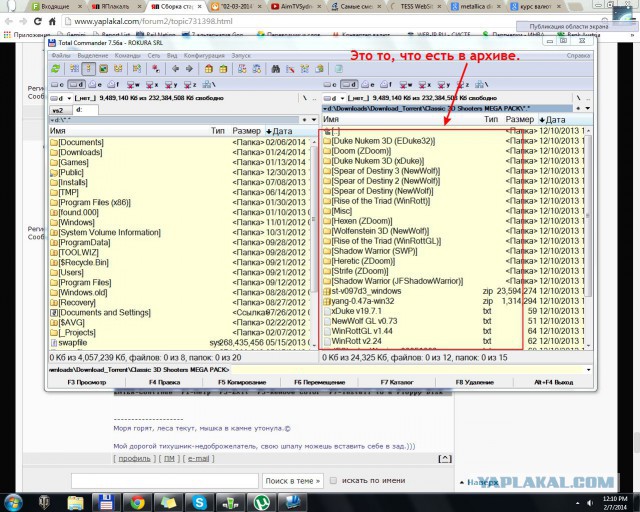Open the Команды menu
The width and height of the screenshot is (640, 512).
[x=128, y=56]
